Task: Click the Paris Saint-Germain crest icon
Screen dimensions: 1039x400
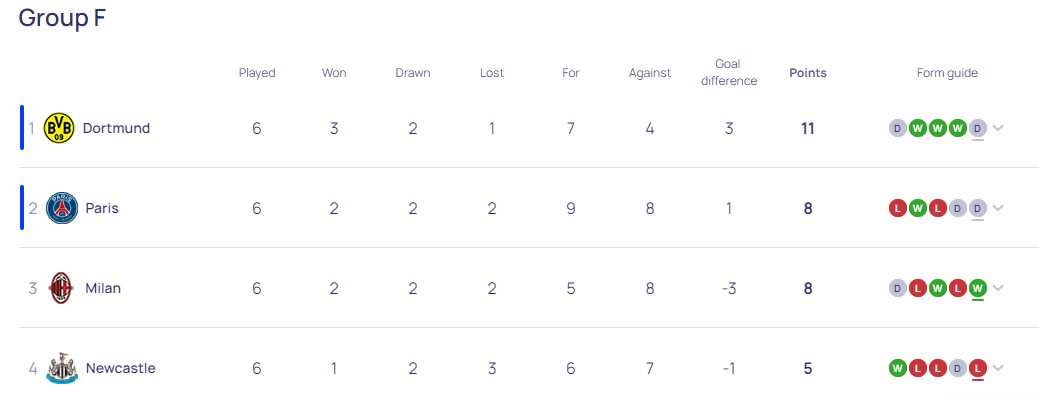Action: tap(62, 208)
